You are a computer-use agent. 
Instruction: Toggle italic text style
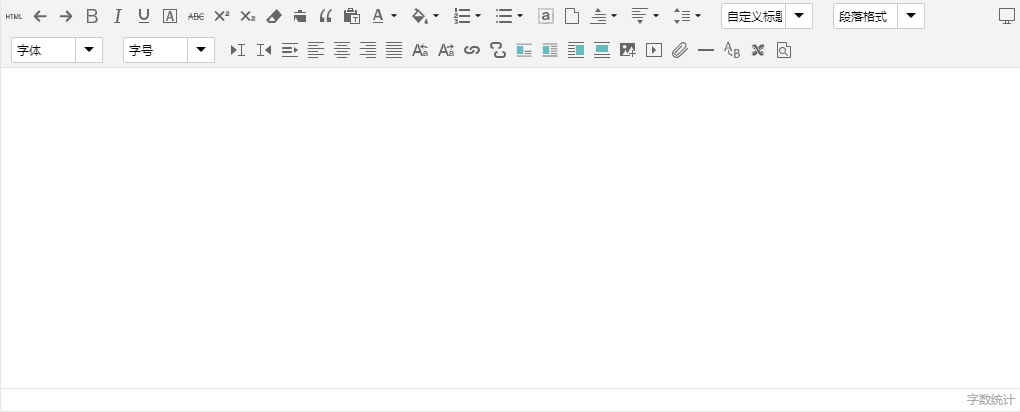(x=118, y=16)
